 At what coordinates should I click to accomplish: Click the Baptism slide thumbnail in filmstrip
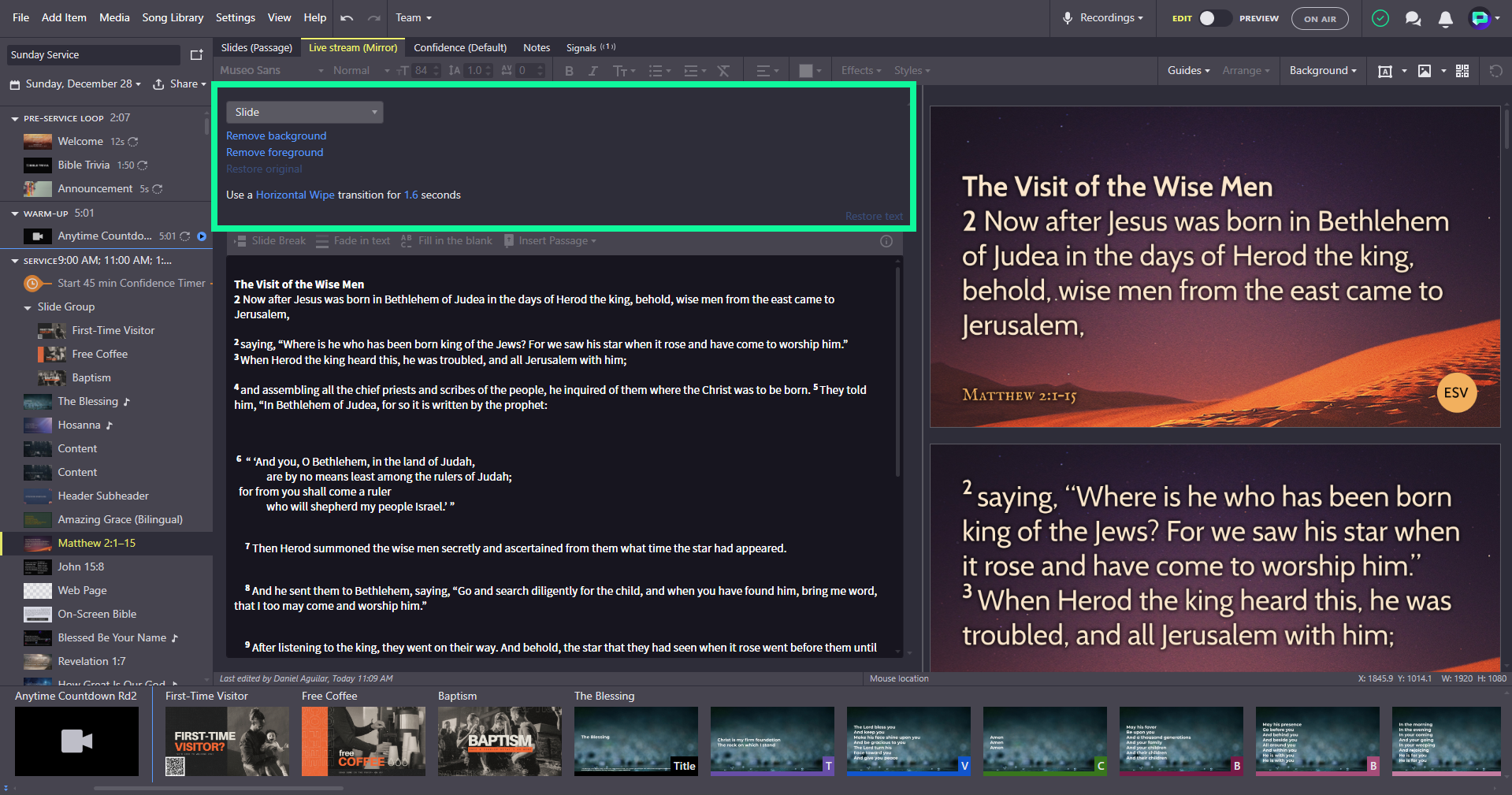500,741
